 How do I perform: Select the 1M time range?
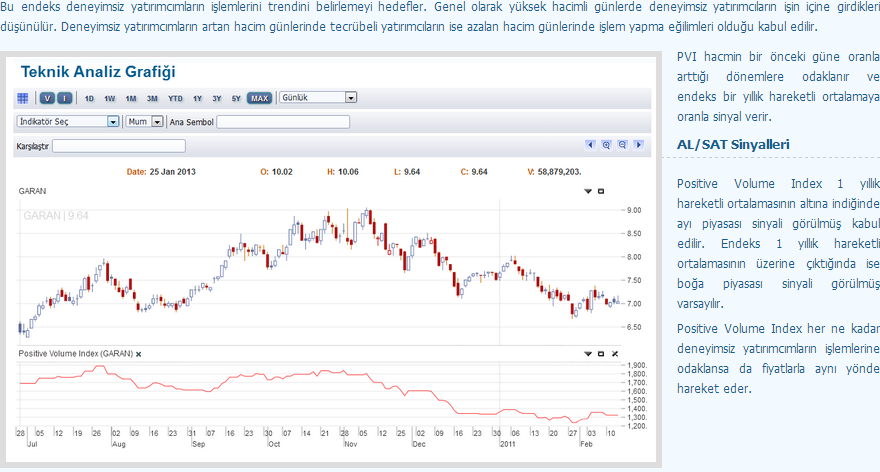(x=131, y=98)
